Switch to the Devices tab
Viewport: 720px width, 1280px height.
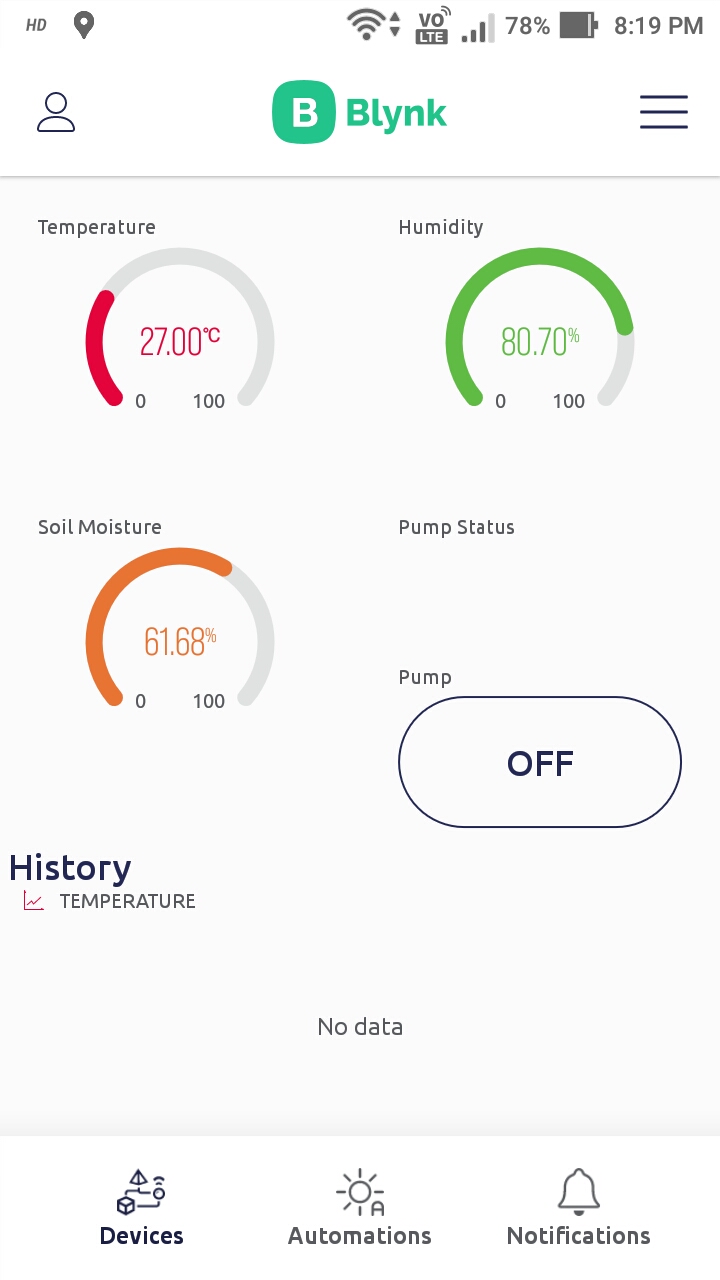[x=141, y=1235]
